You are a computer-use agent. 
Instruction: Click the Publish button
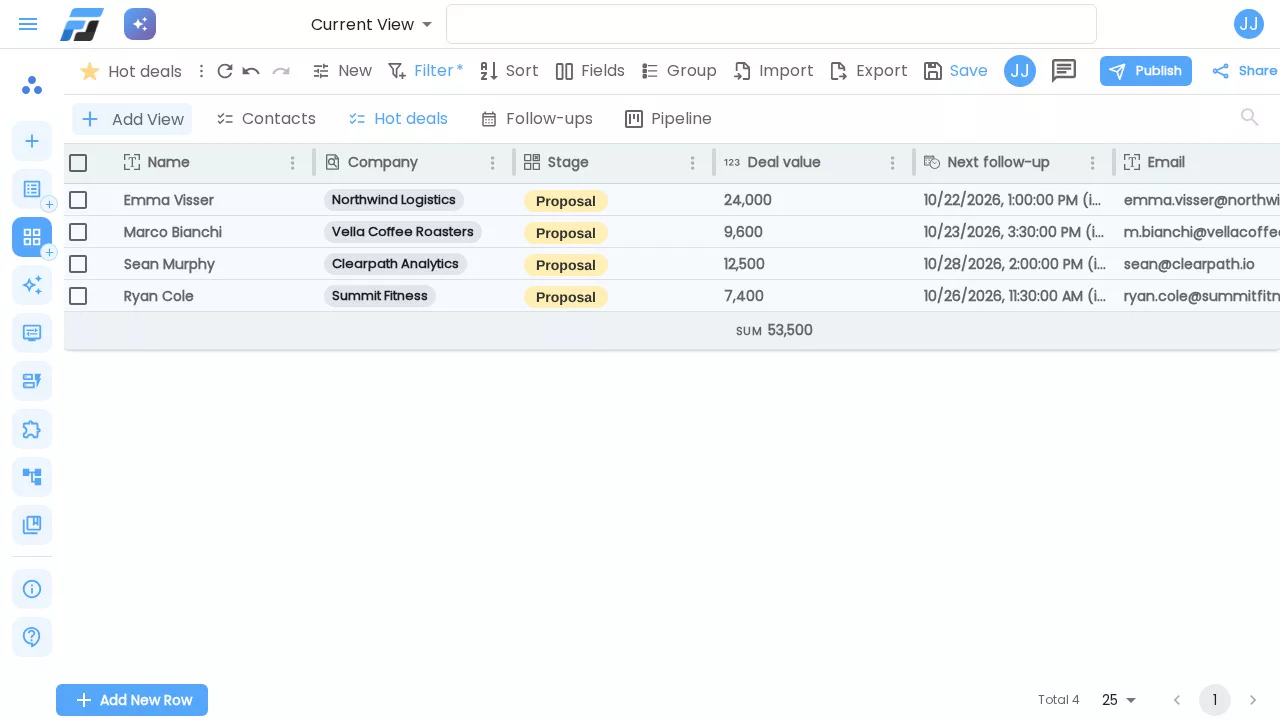pyautogui.click(x=1146, y=71)
